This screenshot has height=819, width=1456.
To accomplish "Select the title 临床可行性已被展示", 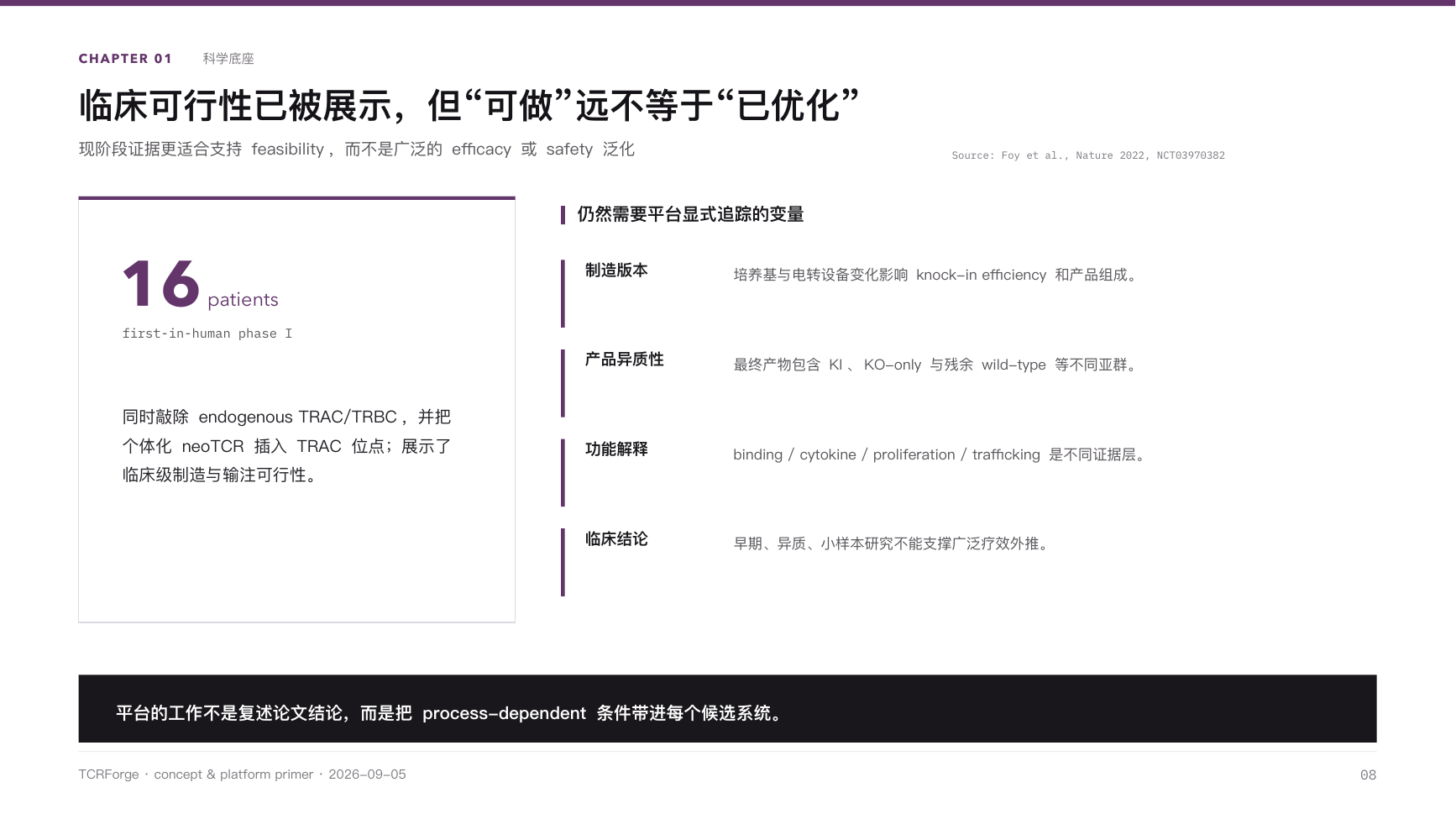I will [469, 106].
